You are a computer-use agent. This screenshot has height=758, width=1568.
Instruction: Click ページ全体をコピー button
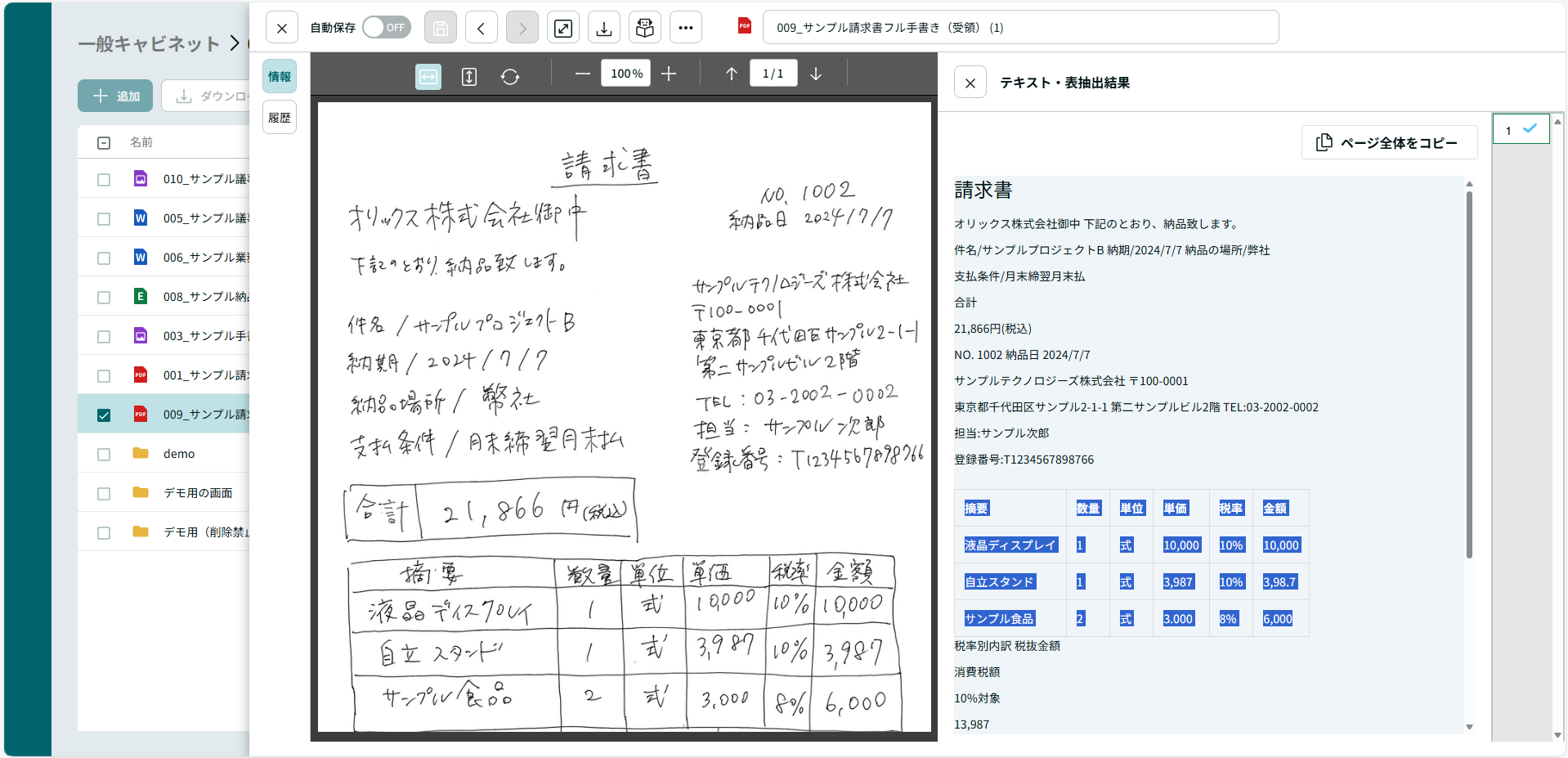point(1389,142)
